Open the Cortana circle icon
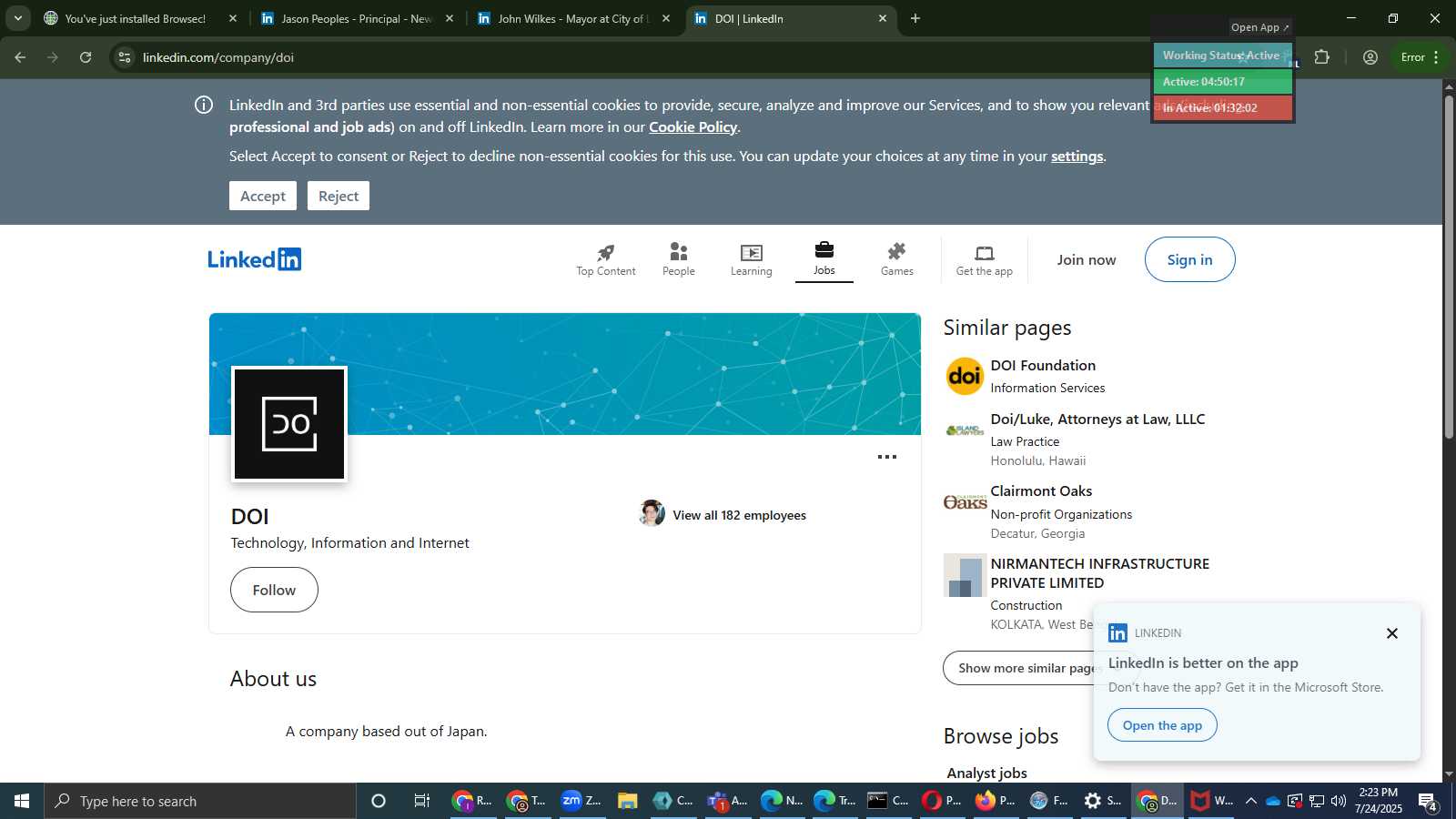1456x819 pixels. tap(379, 801)
